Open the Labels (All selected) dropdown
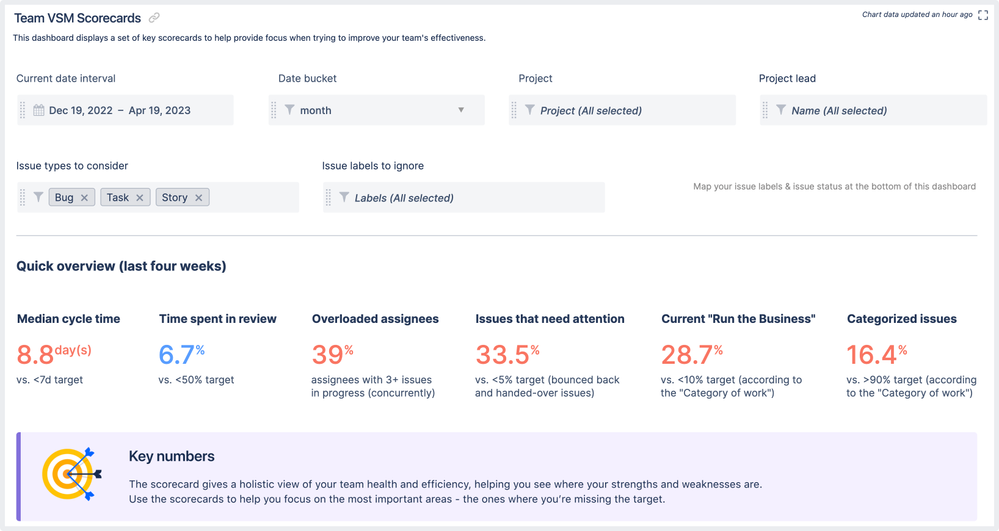This screenshot has width=999, height=531. 464,198
